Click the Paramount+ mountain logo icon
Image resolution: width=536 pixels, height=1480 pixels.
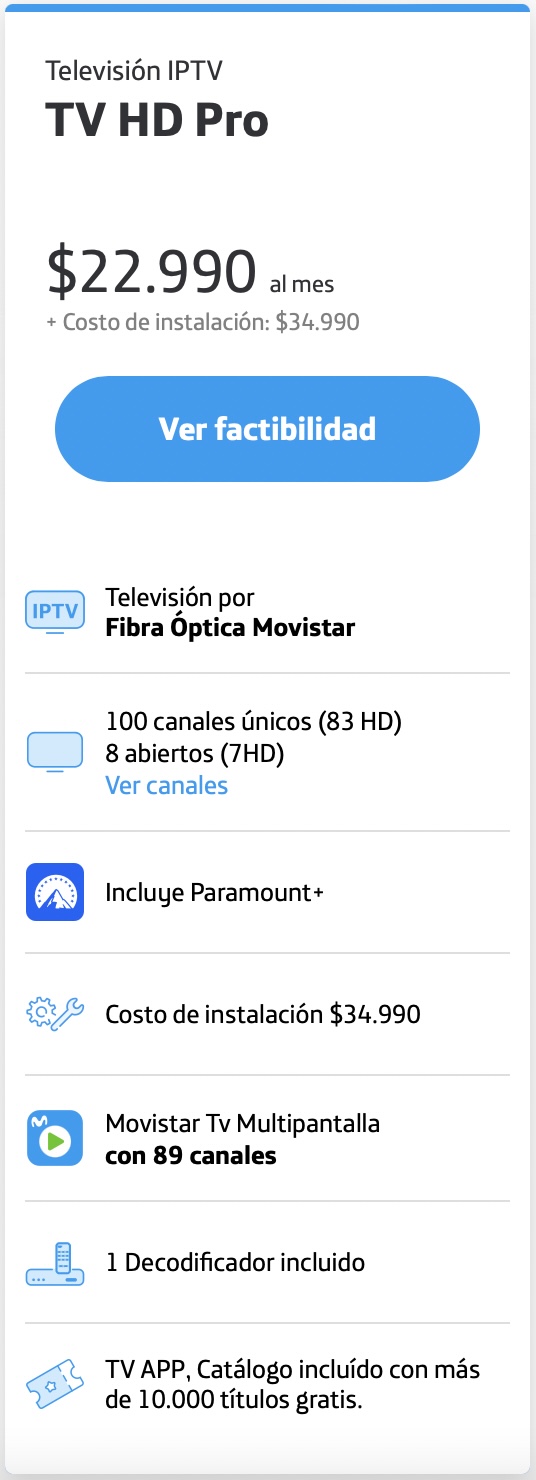tap(55, 892)
